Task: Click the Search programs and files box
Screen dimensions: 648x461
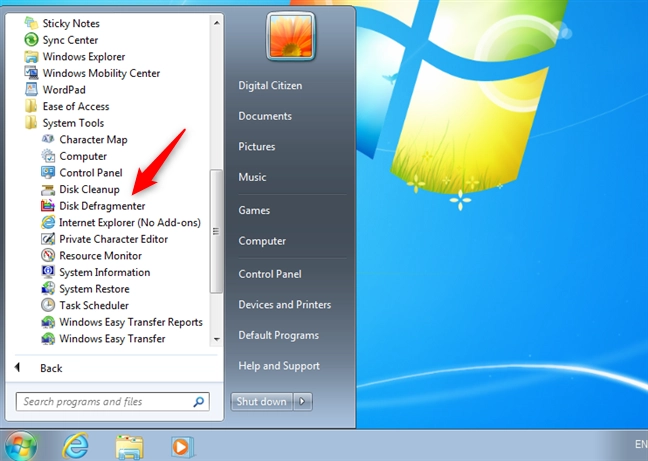Action: tap(112, 402)
